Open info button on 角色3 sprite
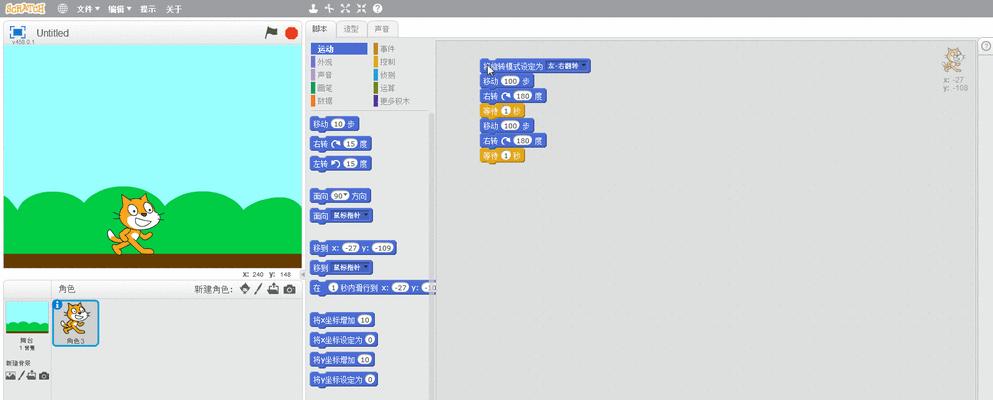This screenshot has height=400, width=993. [x=58, y=304]
